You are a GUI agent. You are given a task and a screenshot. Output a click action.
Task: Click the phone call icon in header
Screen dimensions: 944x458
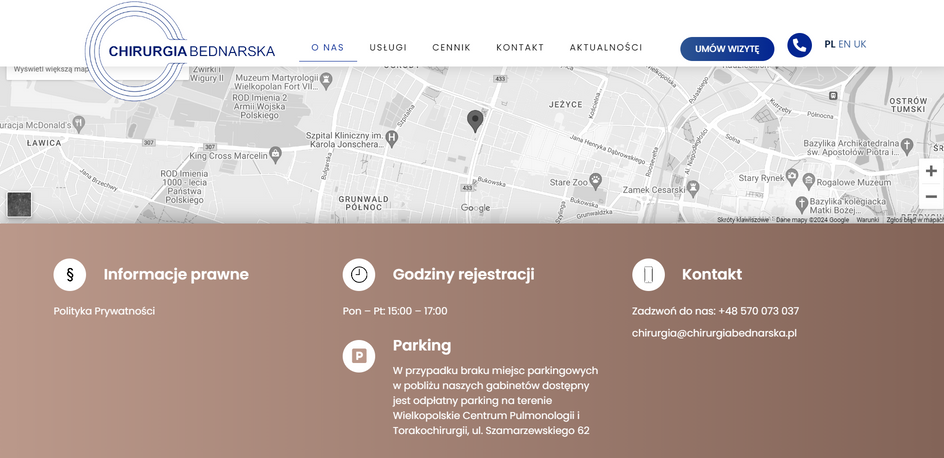pyautogui.click(x=799, y=45)
